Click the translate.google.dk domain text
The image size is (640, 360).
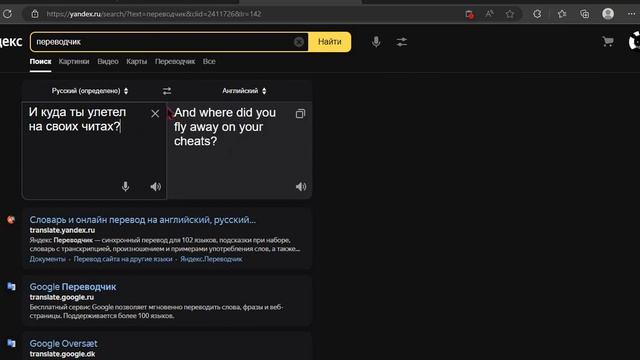62,354
